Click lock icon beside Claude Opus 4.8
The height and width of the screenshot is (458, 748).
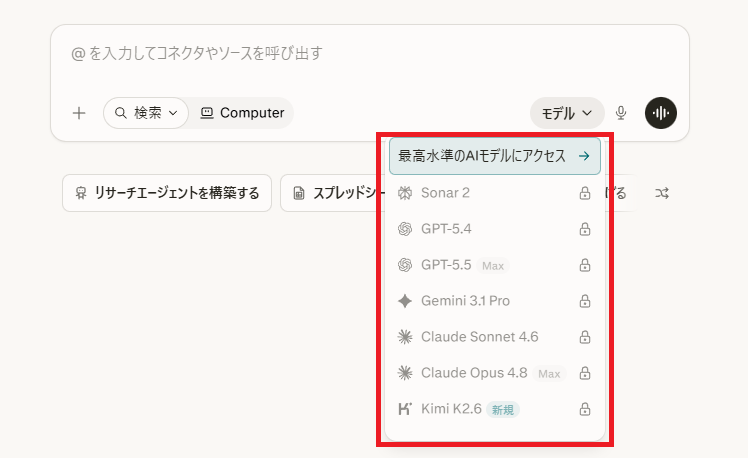(x=585, y=373)
